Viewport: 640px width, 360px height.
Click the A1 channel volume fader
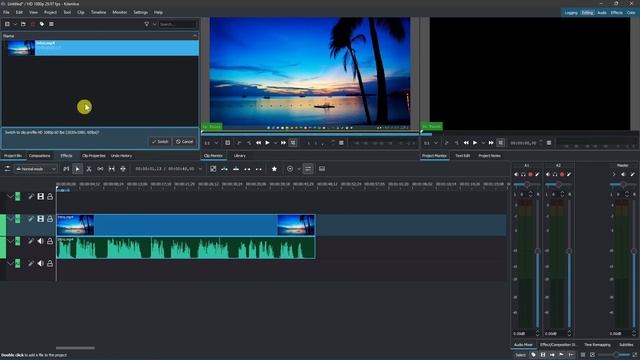(537, 251)
